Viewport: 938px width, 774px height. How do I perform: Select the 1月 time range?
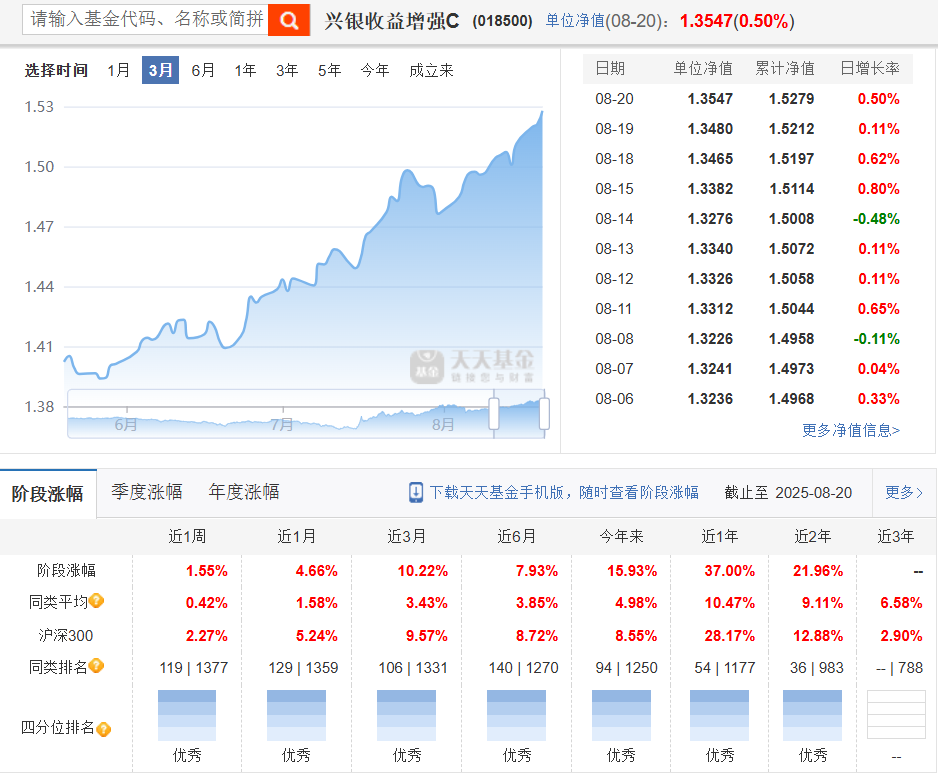118,71
